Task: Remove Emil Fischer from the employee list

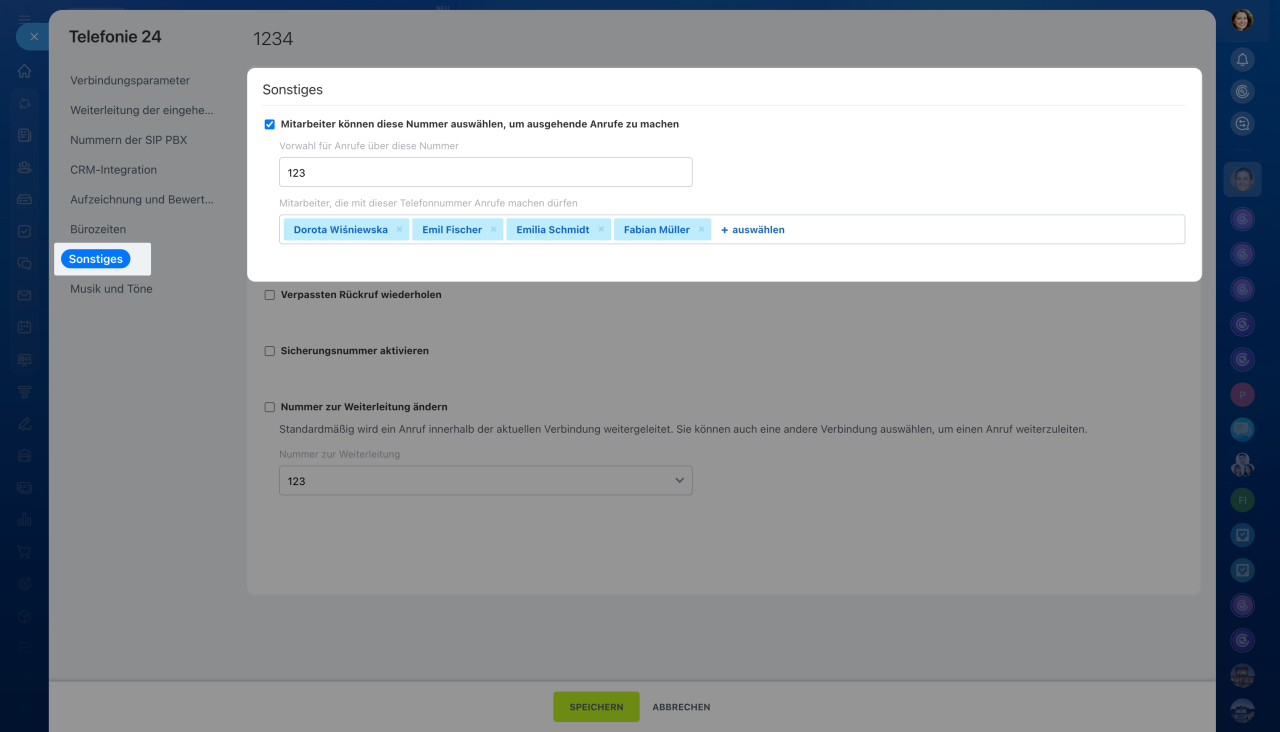Action: [x=493, y=230]
